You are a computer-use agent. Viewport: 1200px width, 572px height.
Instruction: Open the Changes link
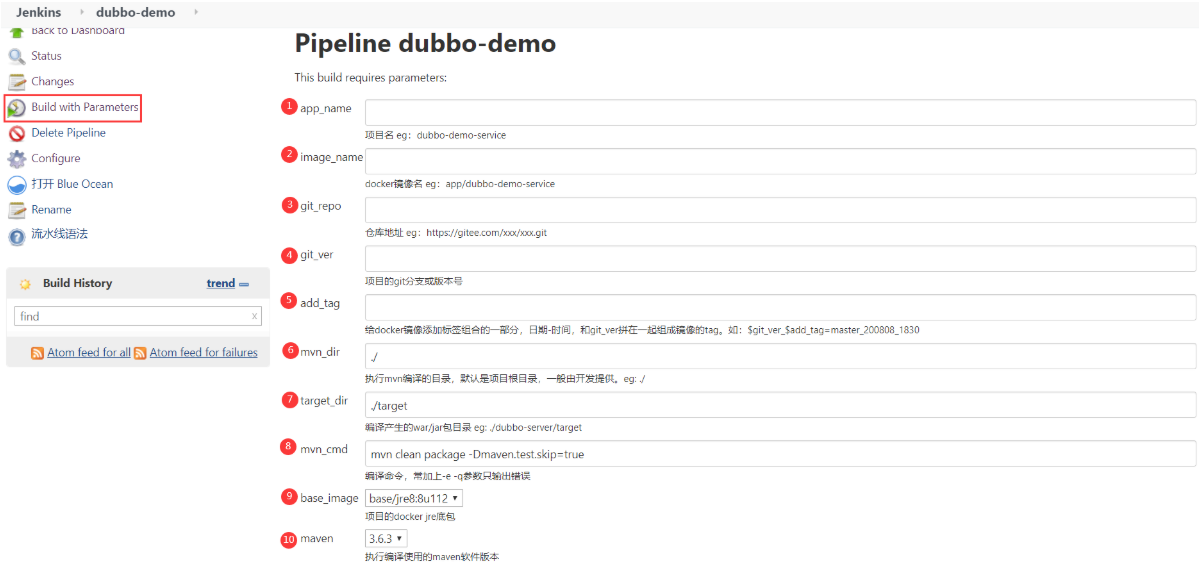(52, 82)
